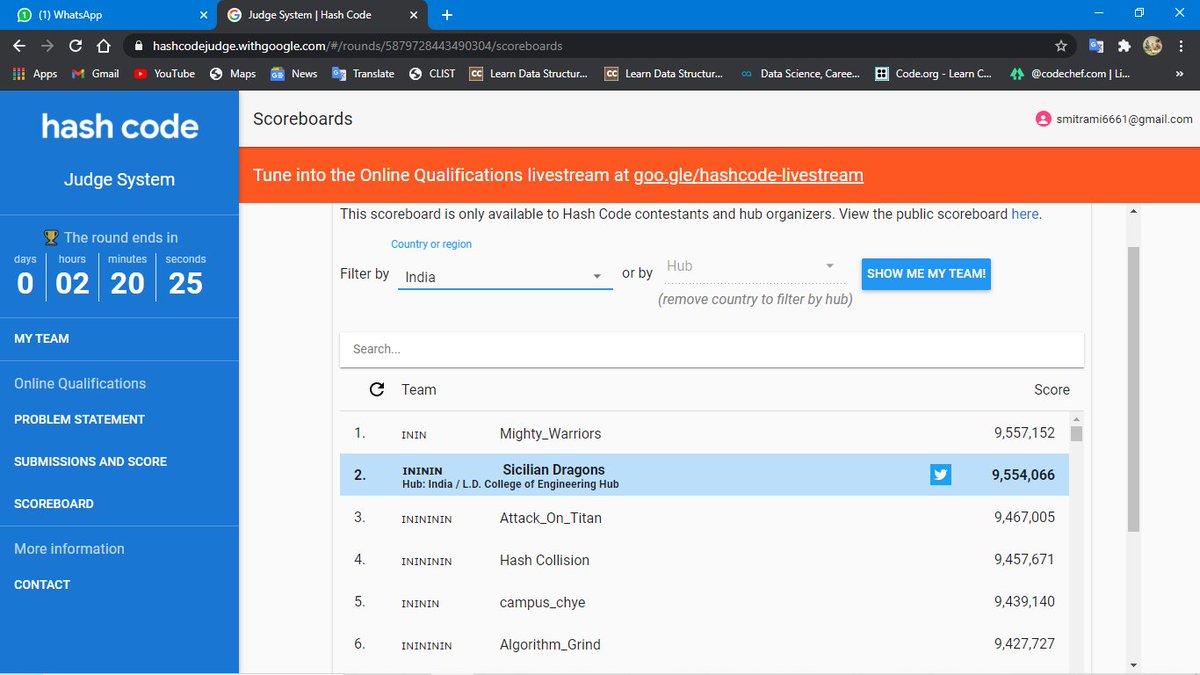Open the Maps bookmark
This screenshot has height=675, width=1200.
(232, 73)
